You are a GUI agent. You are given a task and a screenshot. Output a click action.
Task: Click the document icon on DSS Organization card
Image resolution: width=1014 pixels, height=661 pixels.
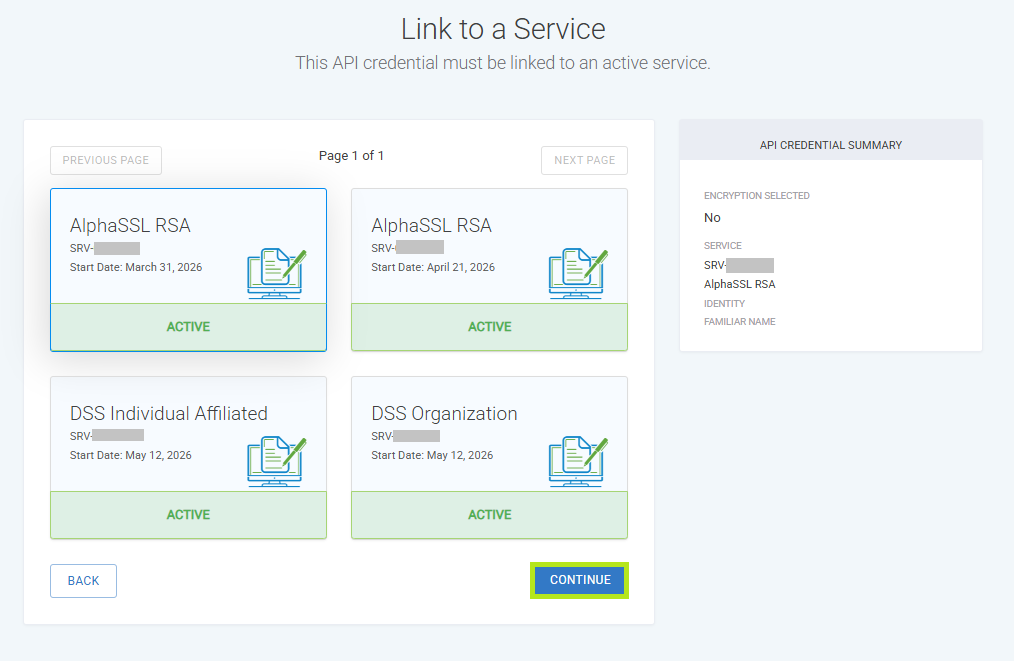(578, 461)
